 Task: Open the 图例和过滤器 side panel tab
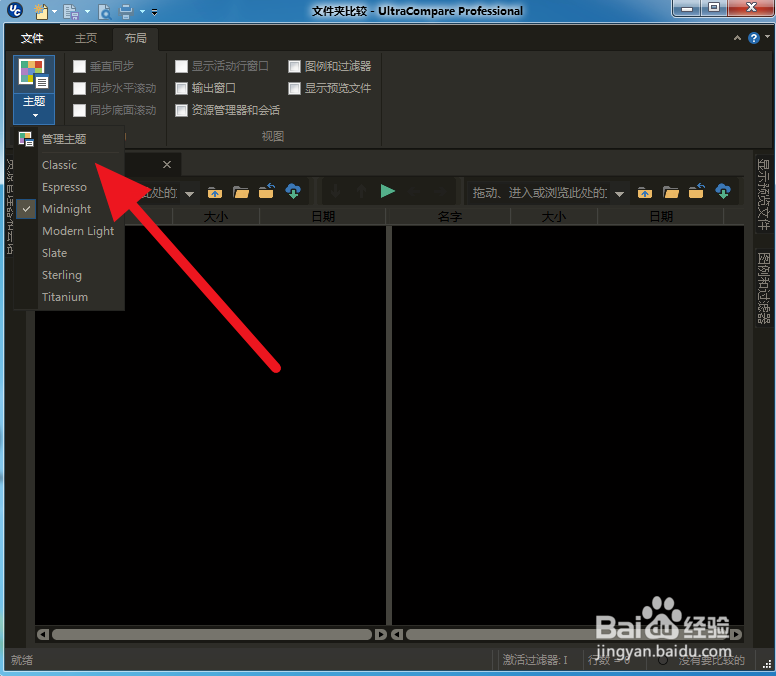(x=764, y=288)
